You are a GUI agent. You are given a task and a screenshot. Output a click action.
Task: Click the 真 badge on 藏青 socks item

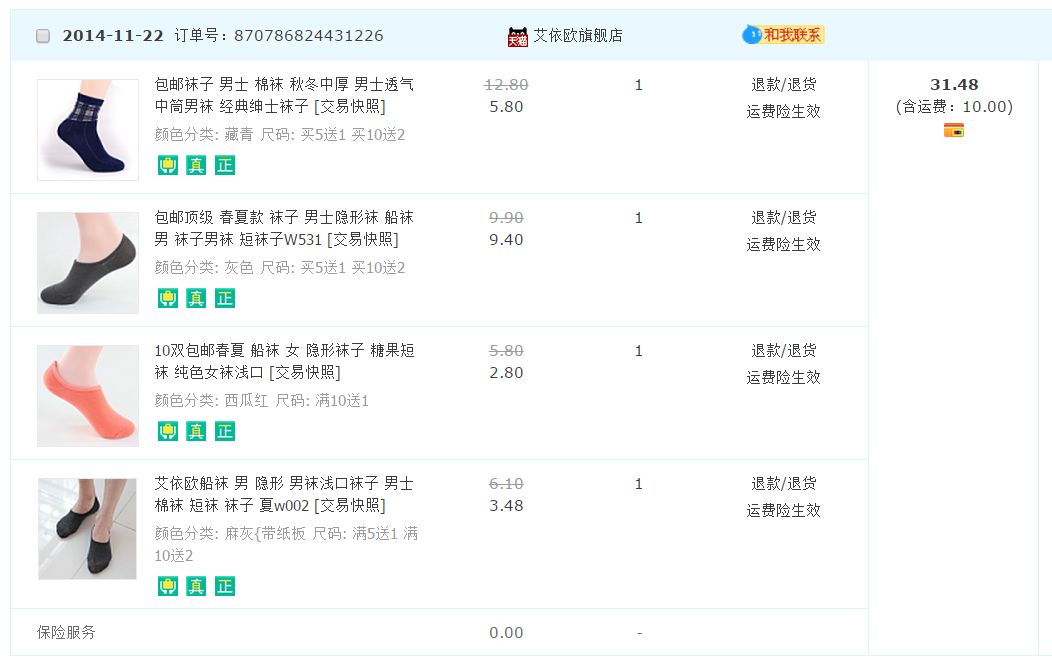click(196, 165)
